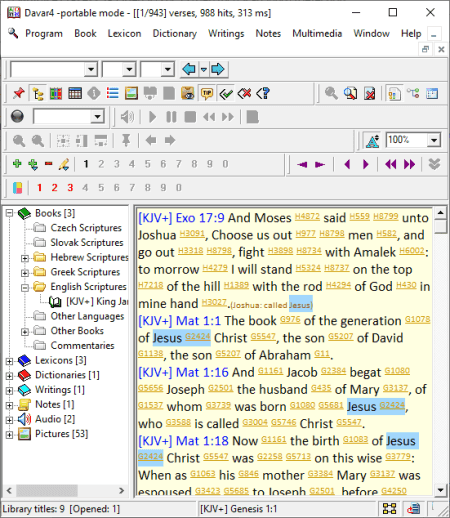Click the clear search results icon
Viewport: 450px width, 518px height.
370,93
